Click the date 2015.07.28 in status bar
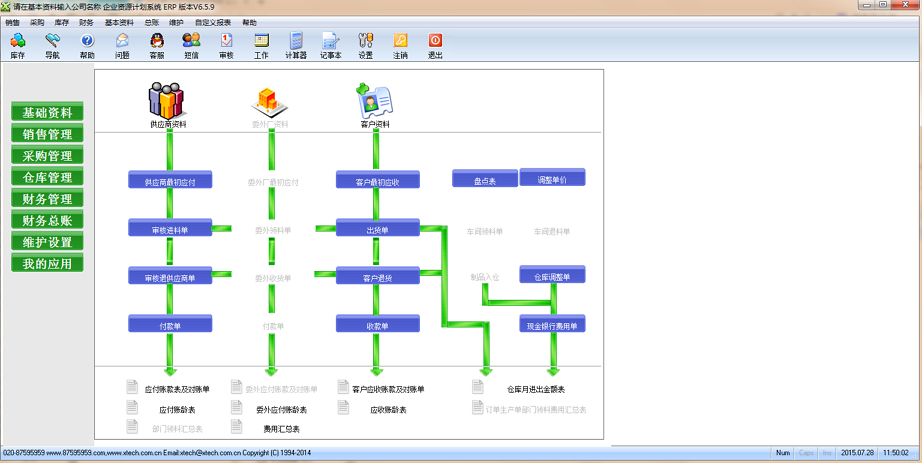This screenshot has width=922, height=463. click(857, 453)
